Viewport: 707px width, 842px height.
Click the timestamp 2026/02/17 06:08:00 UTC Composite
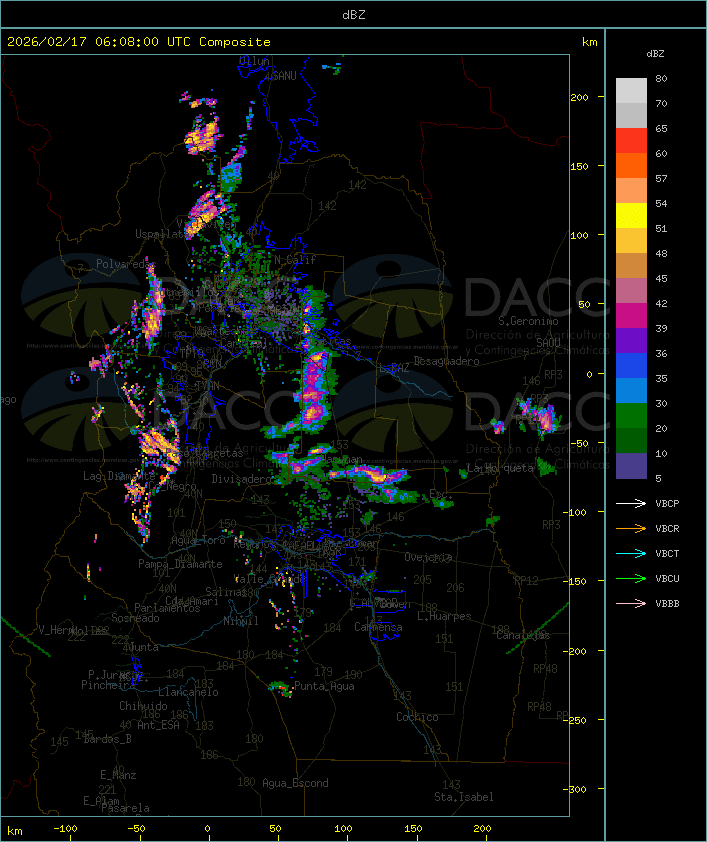coord(139,42)
